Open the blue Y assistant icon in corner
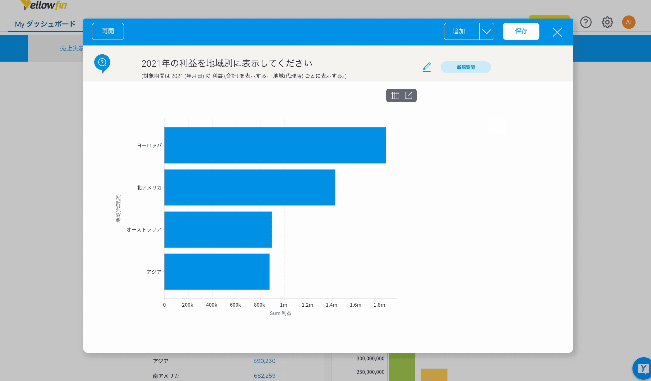This screenshot has width=651, height=381. [x=642, y=368]
